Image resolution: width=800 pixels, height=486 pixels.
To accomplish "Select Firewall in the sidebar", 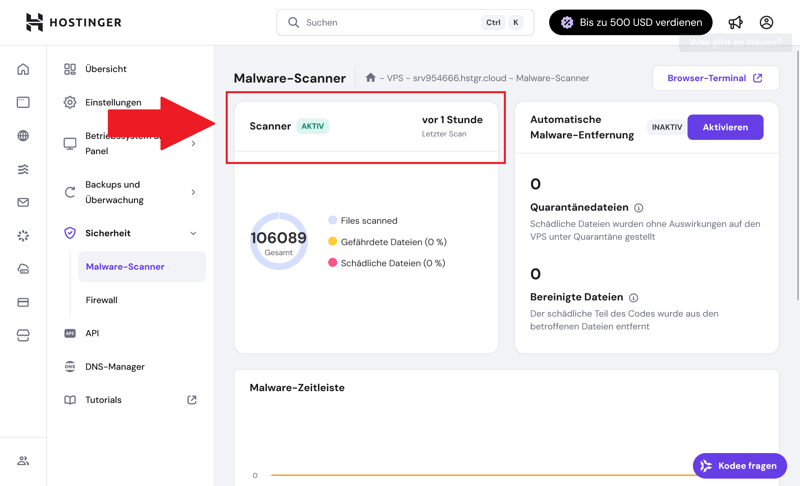I will tap(102, 300).
